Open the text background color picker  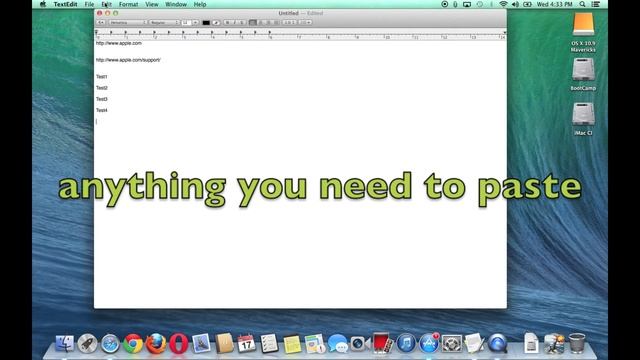(216, 22)
